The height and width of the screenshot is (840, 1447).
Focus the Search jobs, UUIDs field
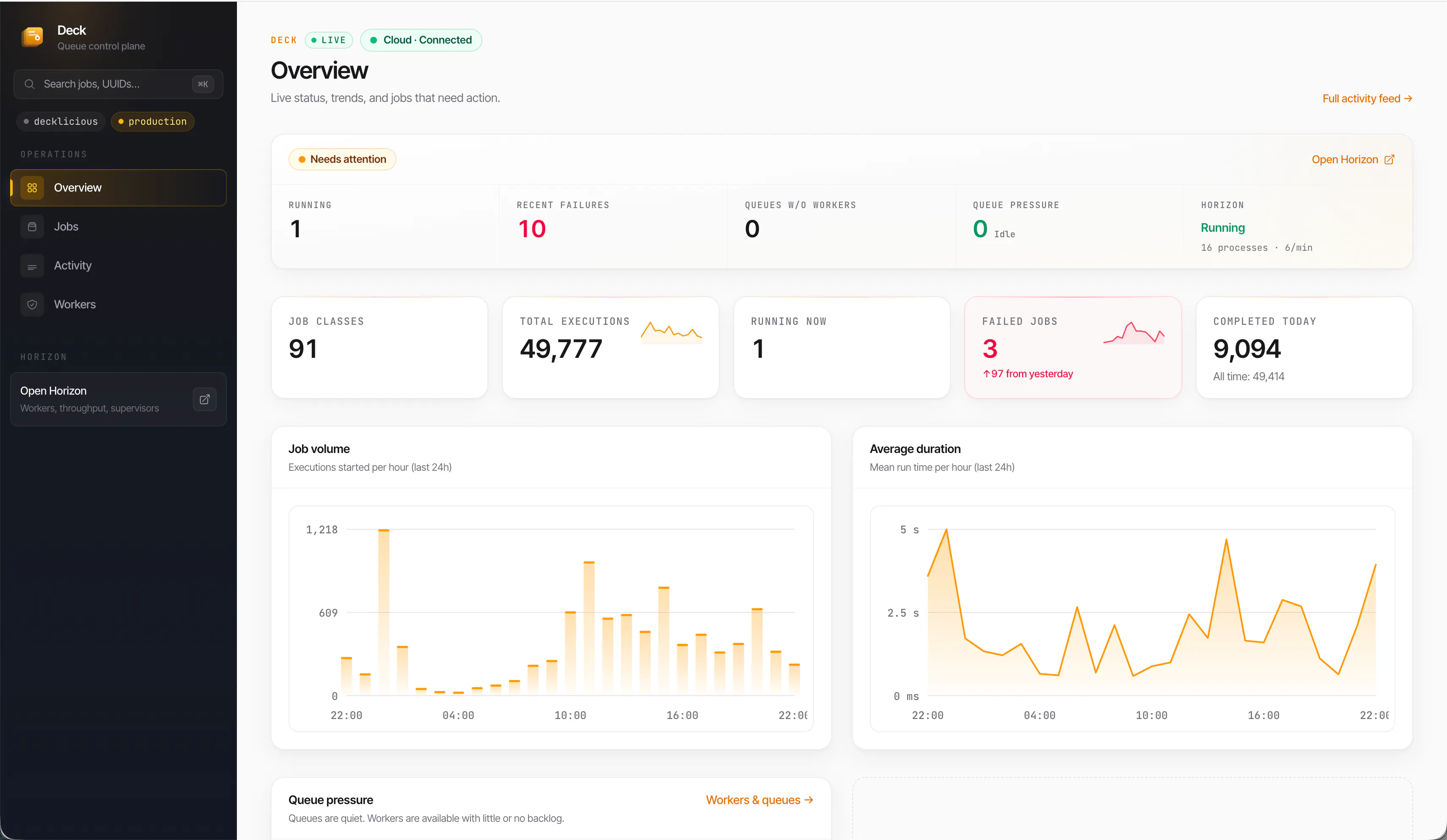click(x=118, y=84)
